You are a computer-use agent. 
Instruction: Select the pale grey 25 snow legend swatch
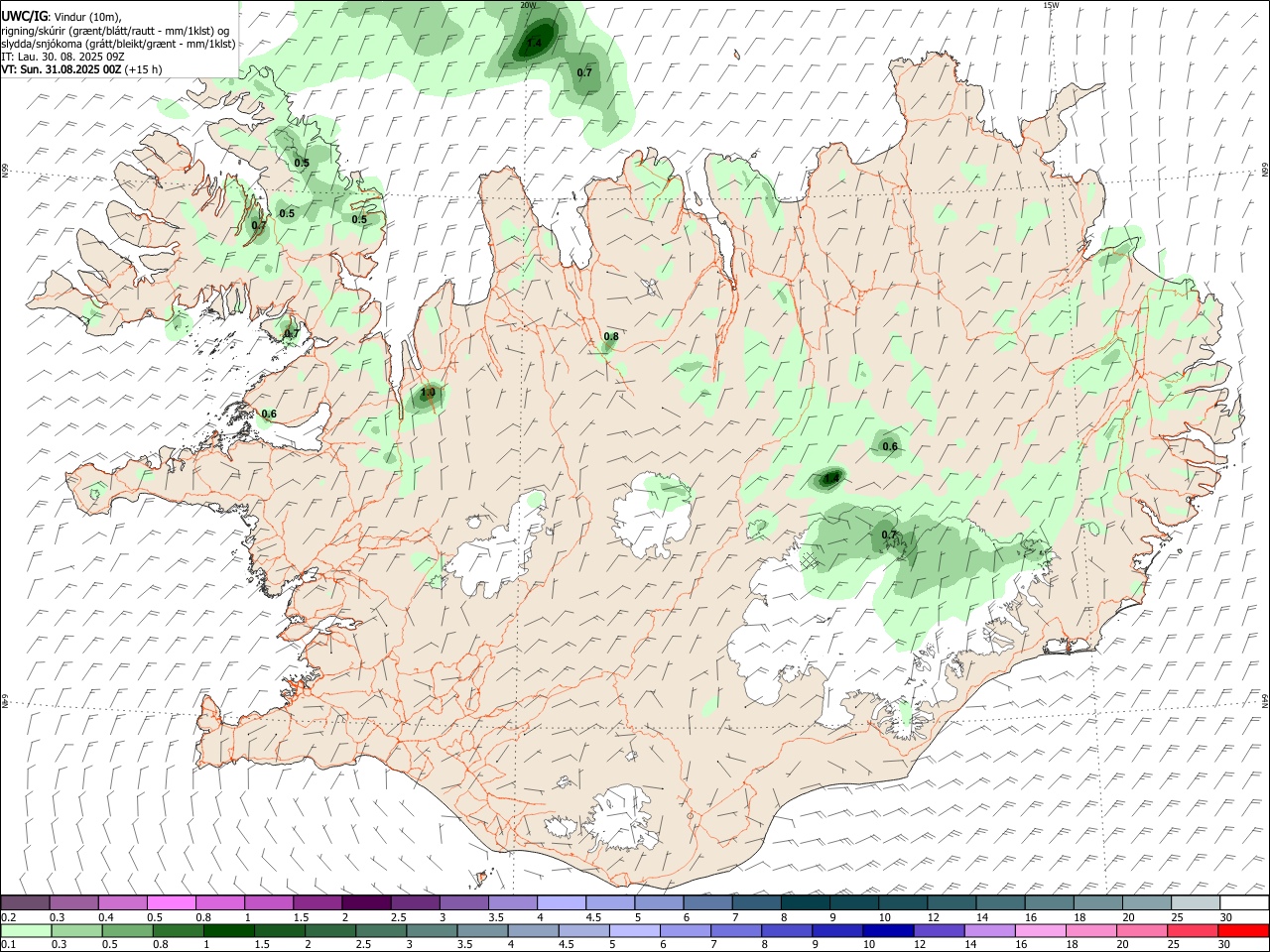point(1196,903)
